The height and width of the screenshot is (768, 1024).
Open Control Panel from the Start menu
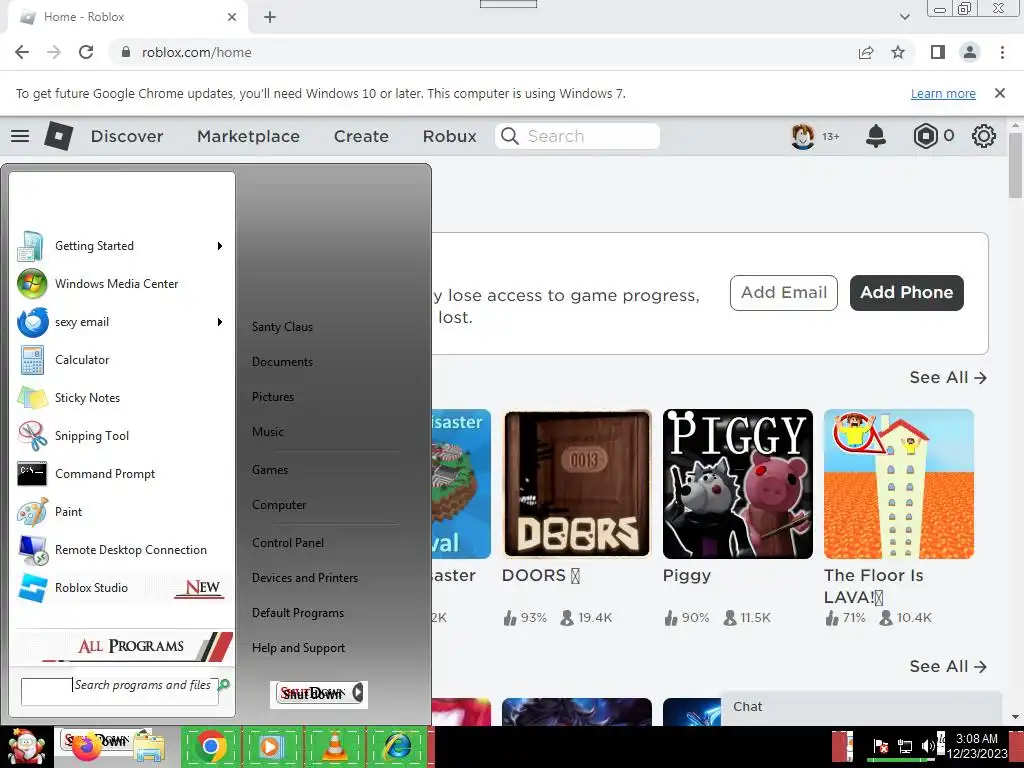point(288,543)
